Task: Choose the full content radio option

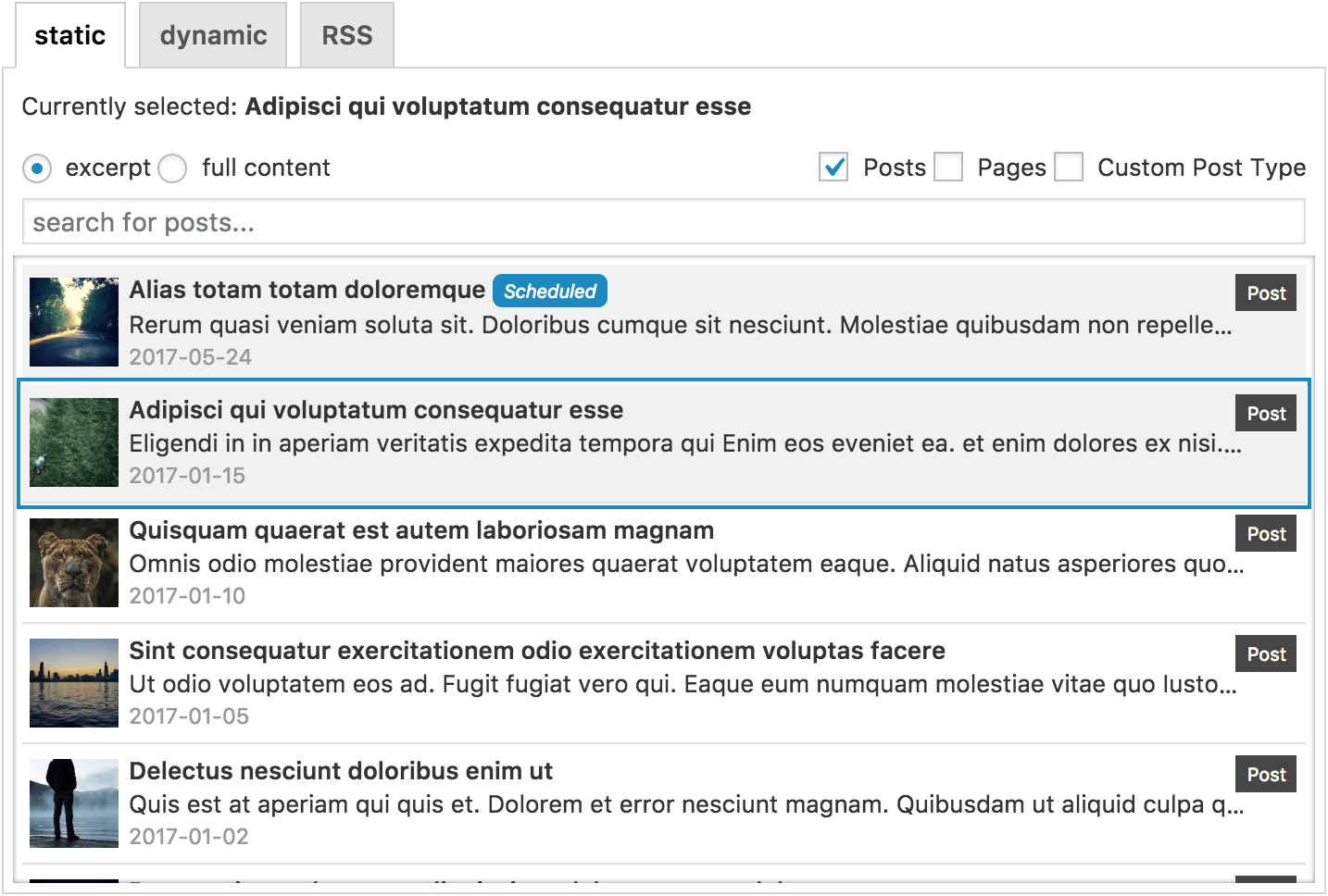Action: point(173,168)
